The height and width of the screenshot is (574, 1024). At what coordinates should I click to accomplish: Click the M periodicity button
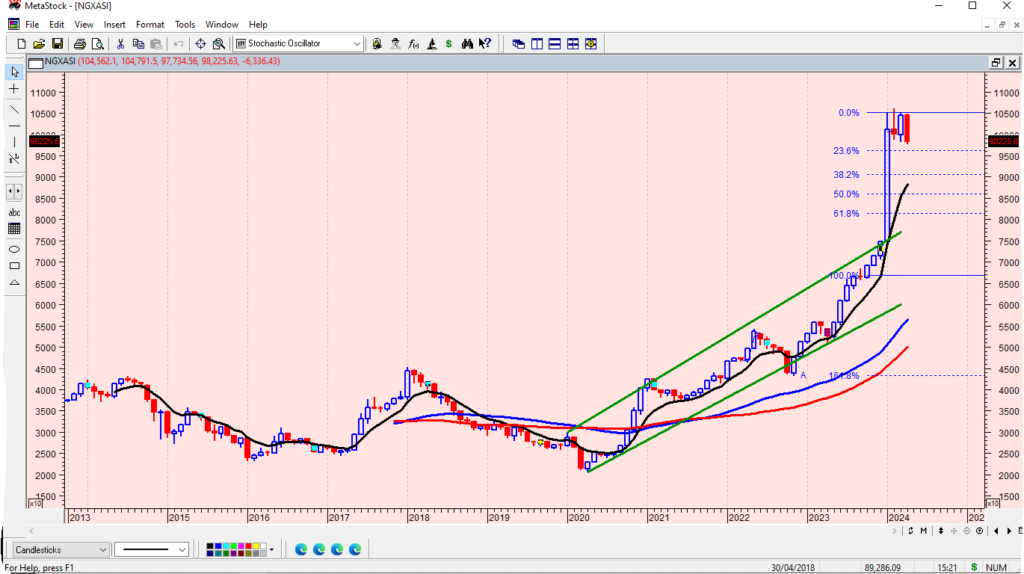925,531
